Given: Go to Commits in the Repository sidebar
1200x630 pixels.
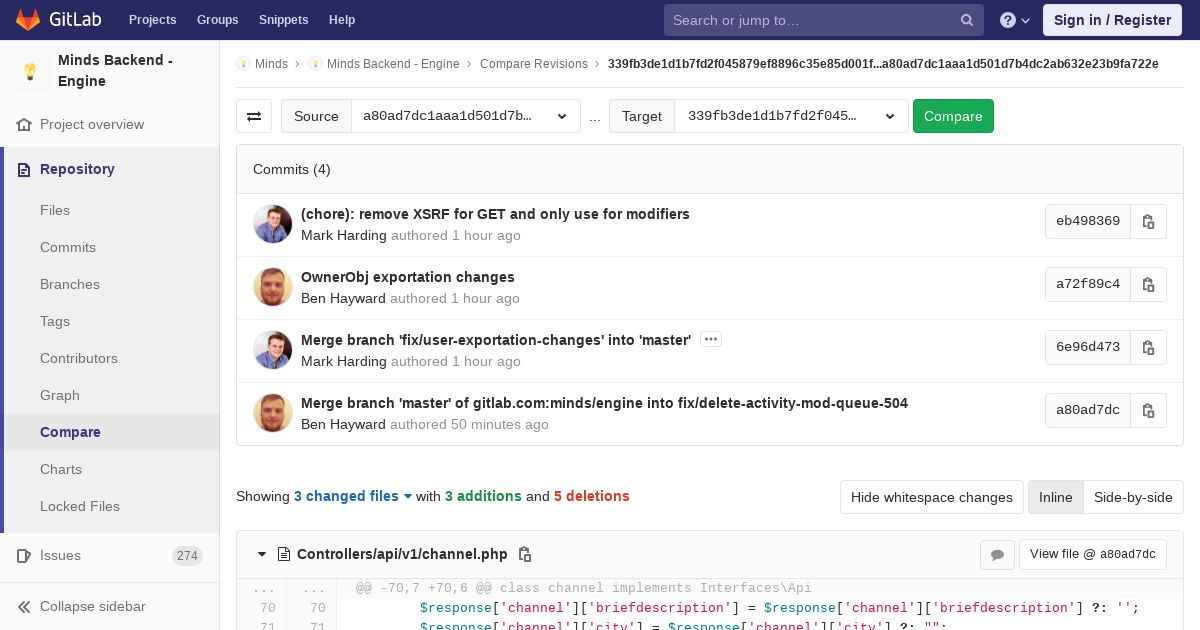Looking at the screenshot, I should (68, 247).
